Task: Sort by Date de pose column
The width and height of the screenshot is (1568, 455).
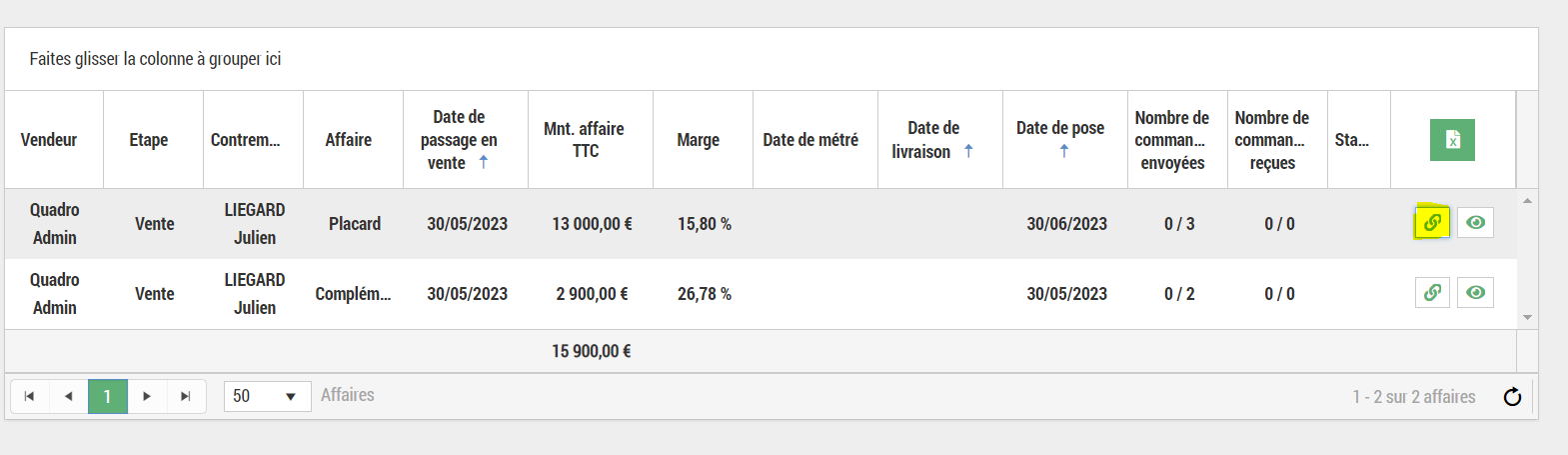Action: tap(1060, 129)
